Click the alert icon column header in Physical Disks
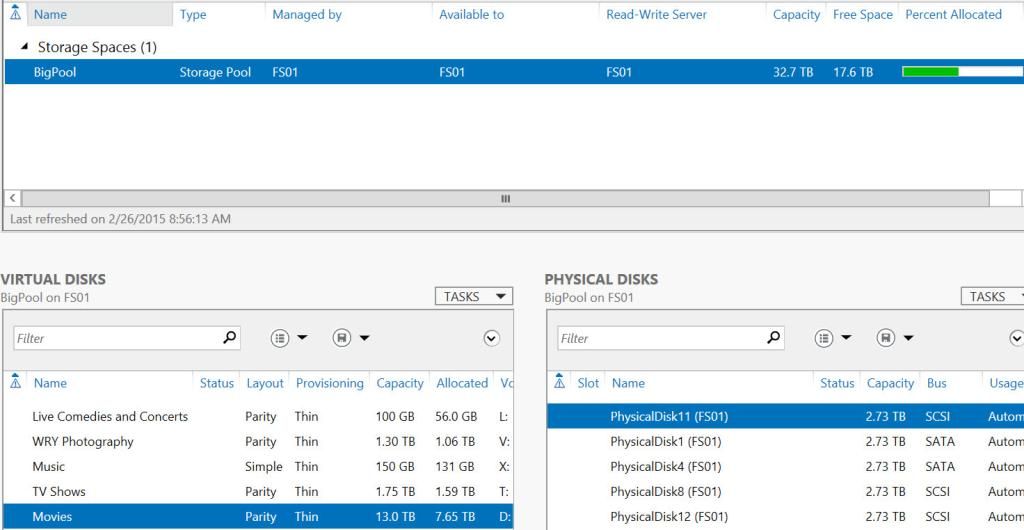This screenshot has width=1024, height=530. pyautogui.click(x=559, y=383)
